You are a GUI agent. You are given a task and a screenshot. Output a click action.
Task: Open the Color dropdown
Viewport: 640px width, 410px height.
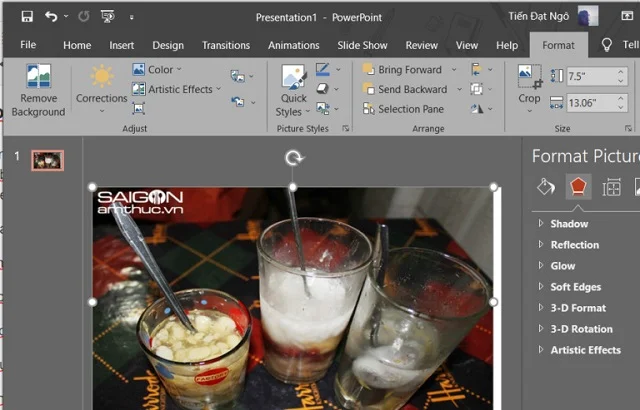click(159, 70)
